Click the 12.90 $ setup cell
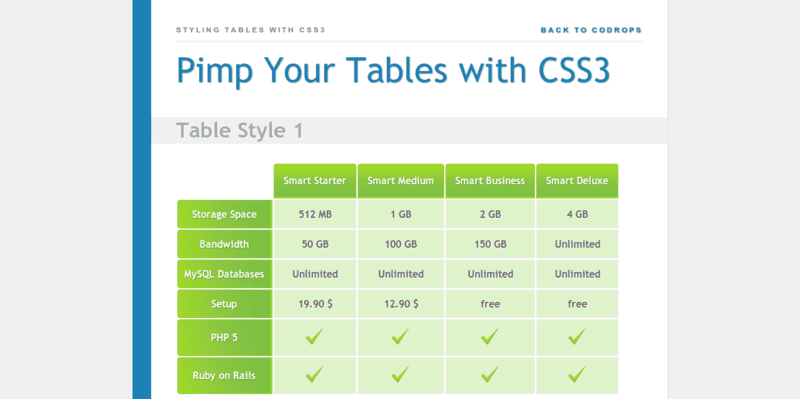Screen dimensions: 800x399 tap(401, 304)
